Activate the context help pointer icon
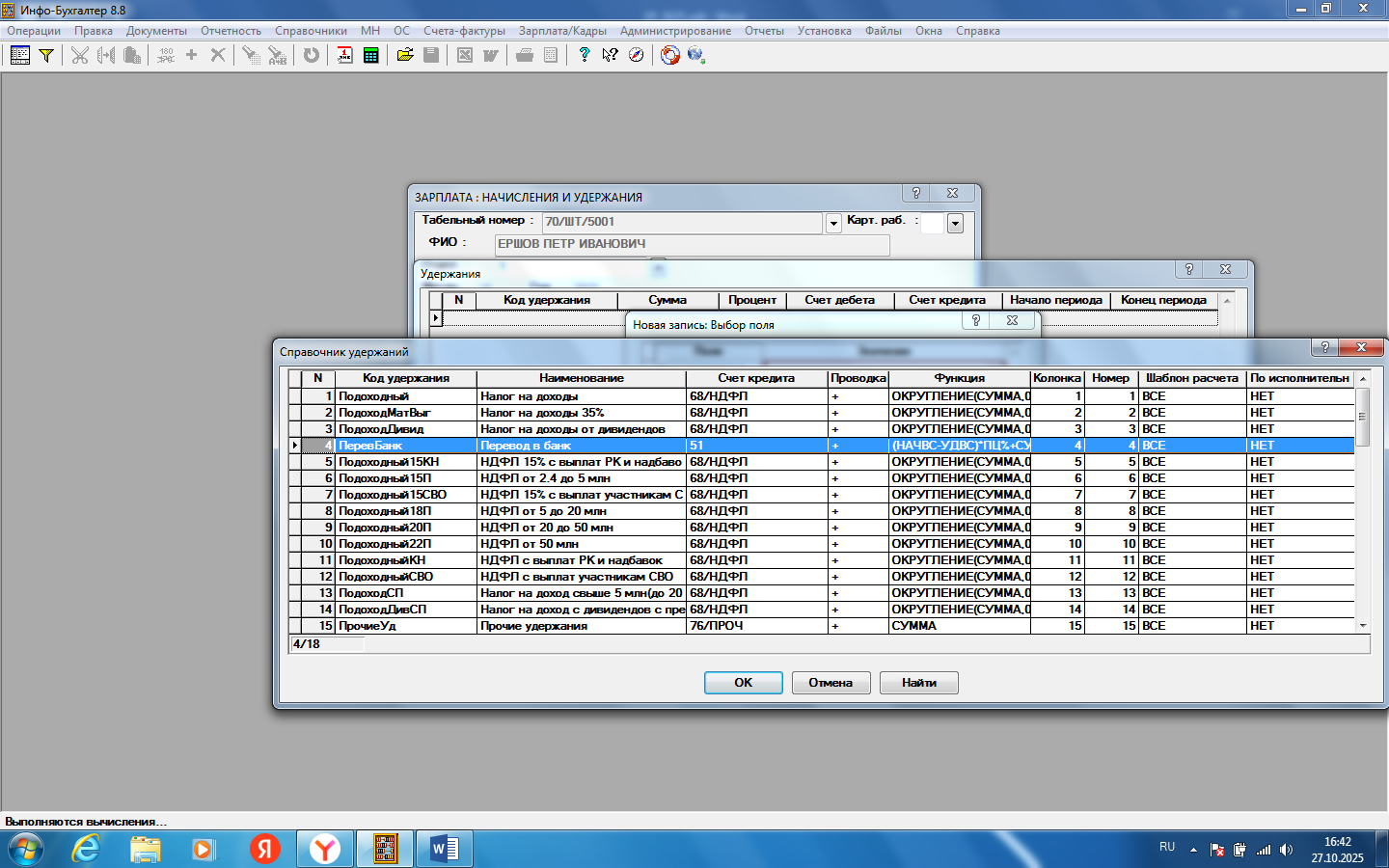The image size is (1389, 868). (x=610, y=55)
